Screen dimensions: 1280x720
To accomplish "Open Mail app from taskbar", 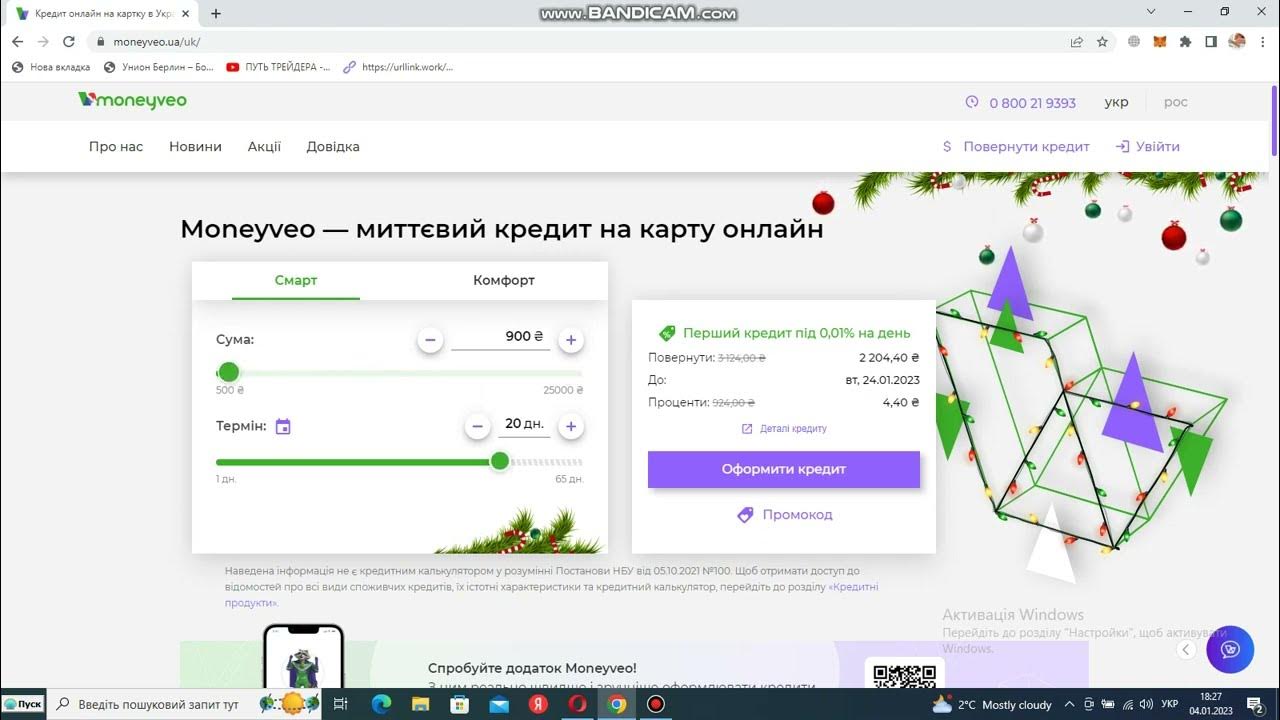I will coord(499,704).
